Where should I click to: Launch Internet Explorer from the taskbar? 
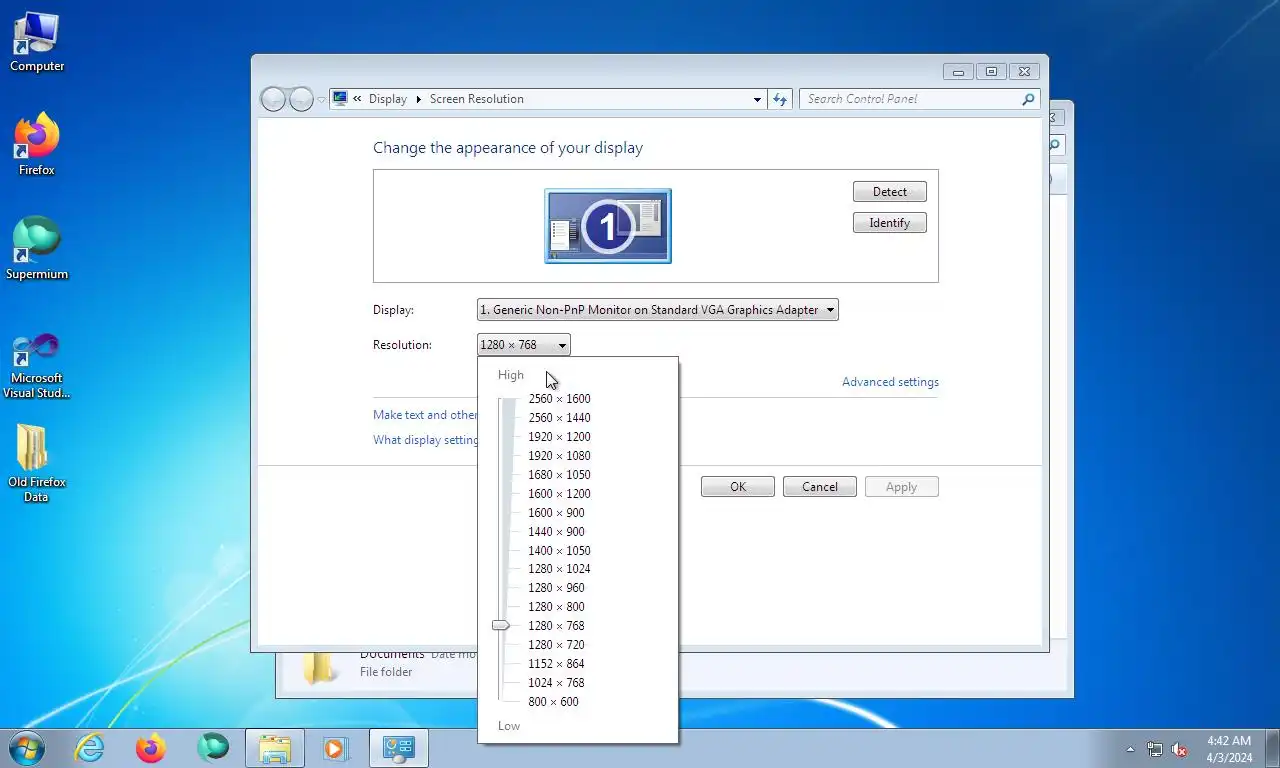(90, 748)
